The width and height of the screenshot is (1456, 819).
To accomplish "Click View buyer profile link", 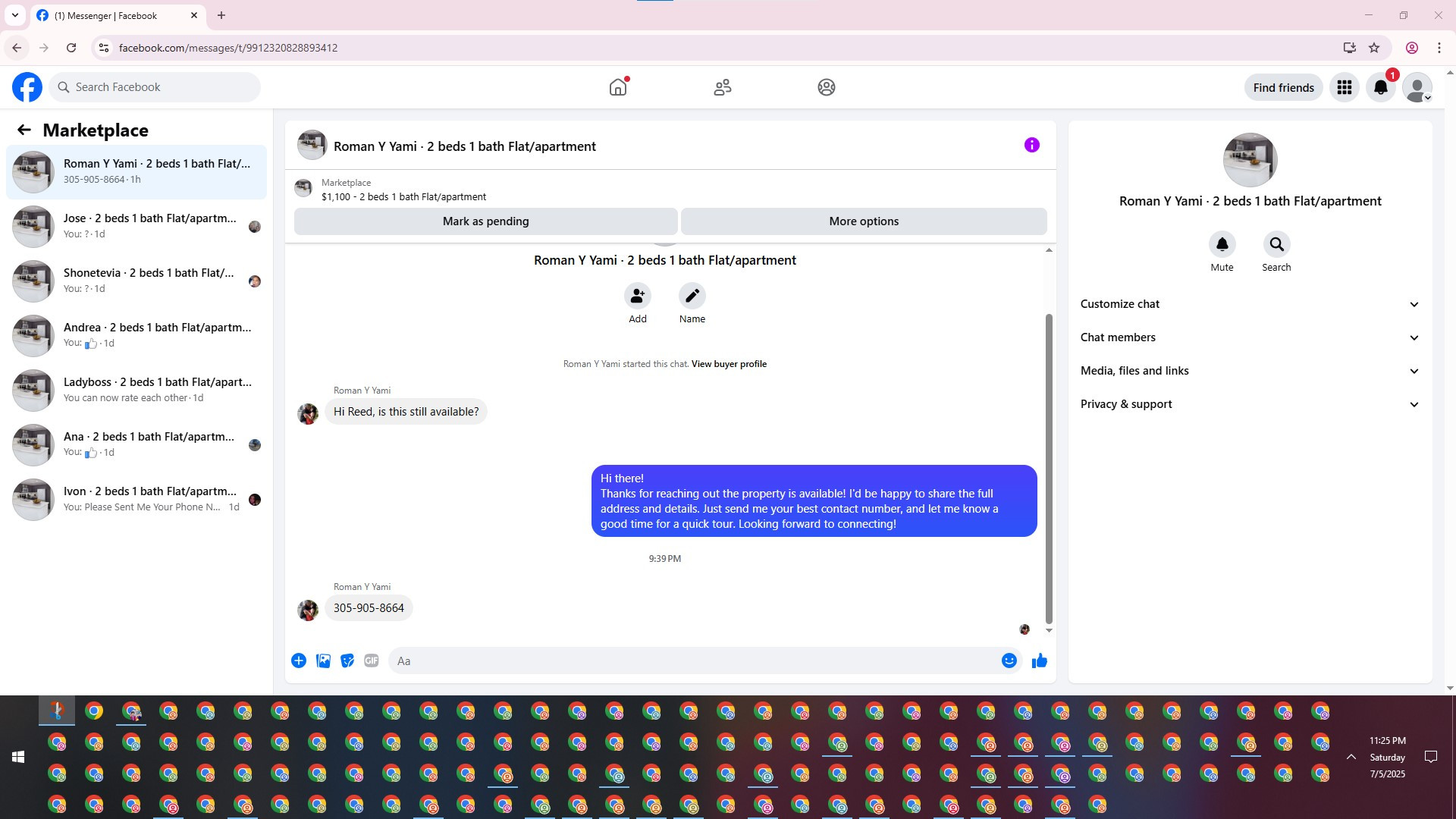I will (x=728, y=364).
